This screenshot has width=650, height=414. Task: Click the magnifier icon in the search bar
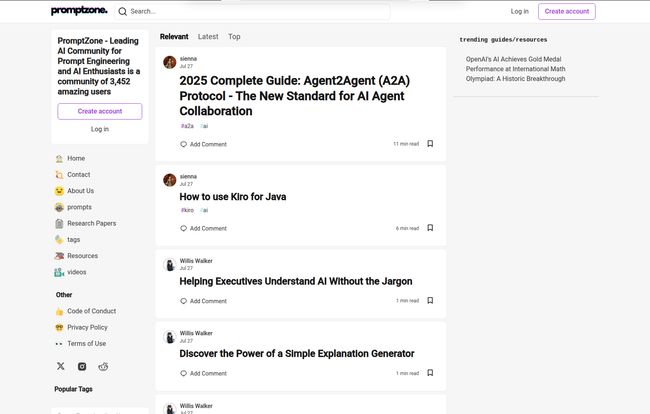(123, 12)
